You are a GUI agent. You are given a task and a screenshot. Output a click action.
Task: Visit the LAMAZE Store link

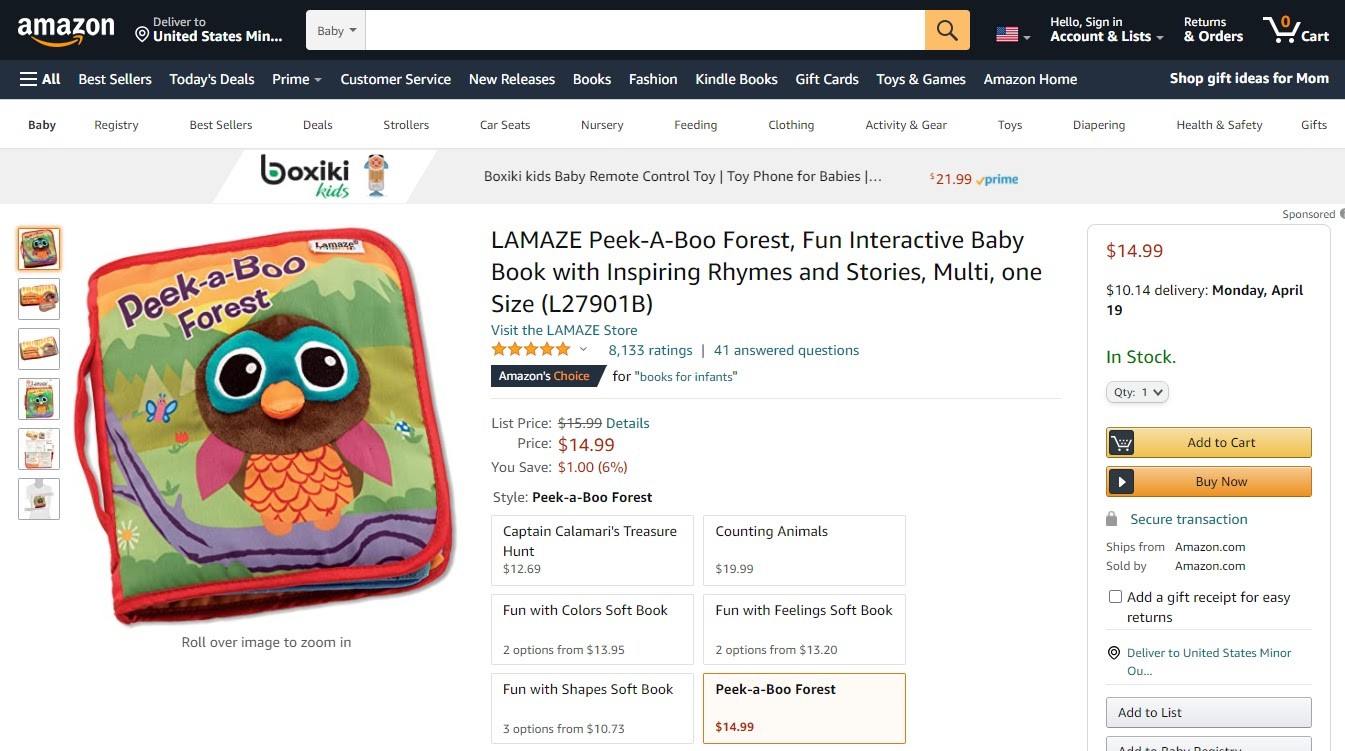click(564, 330)
